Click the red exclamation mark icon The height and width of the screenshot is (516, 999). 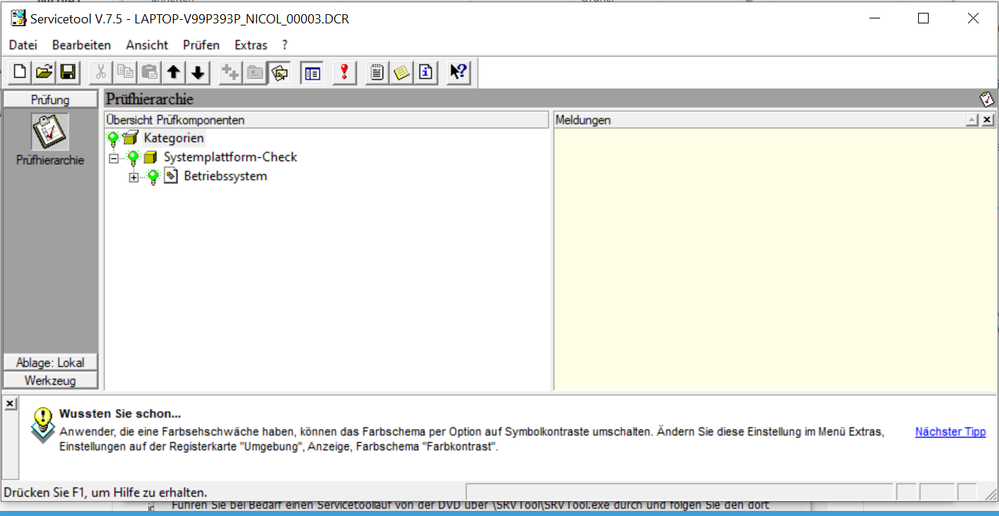344,72
